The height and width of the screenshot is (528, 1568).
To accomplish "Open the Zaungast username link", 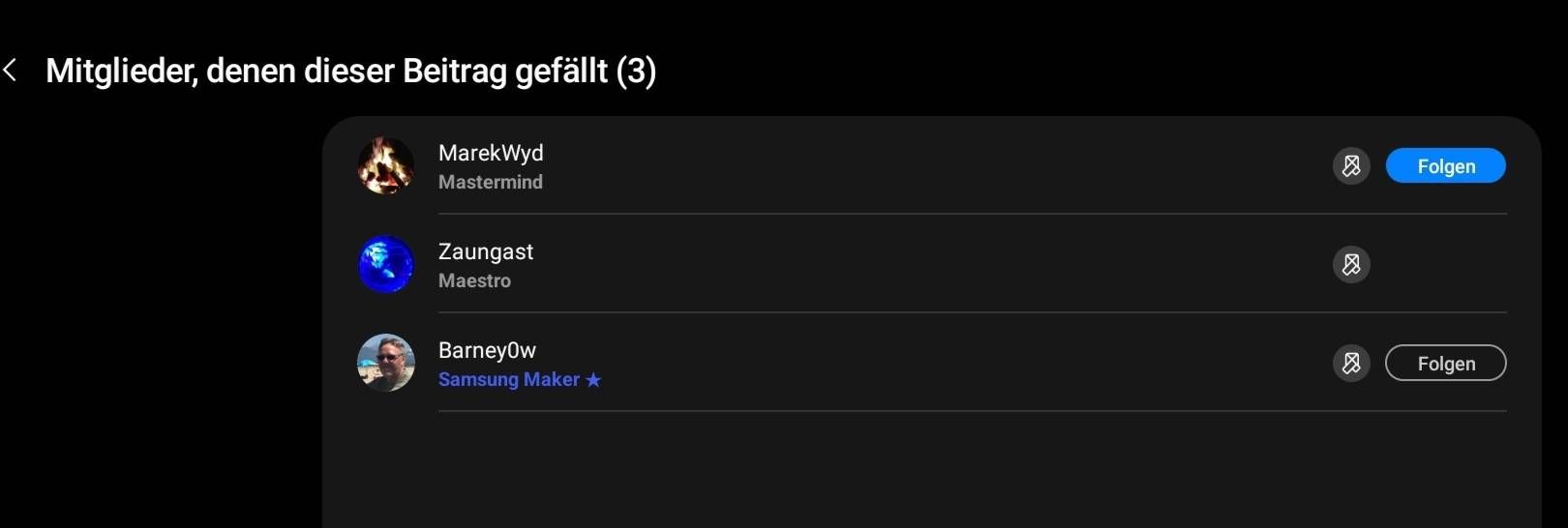I will (486, 251).
